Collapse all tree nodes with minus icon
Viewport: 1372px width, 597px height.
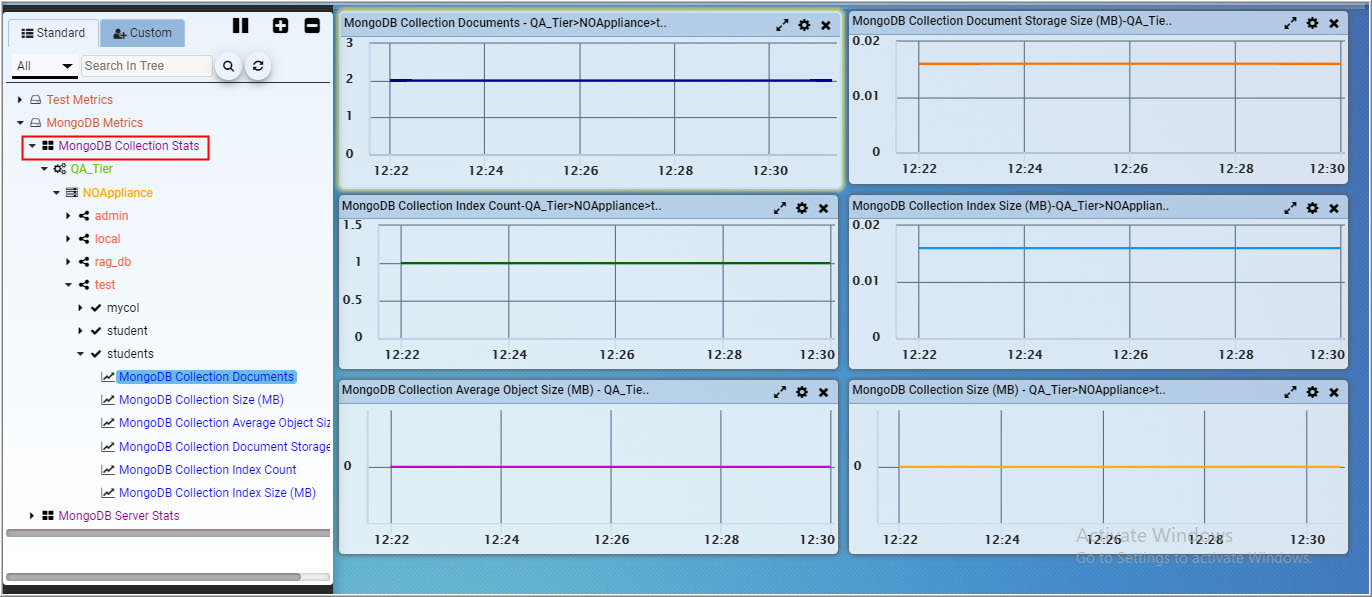pyautogui.click(x=312, y=26)
